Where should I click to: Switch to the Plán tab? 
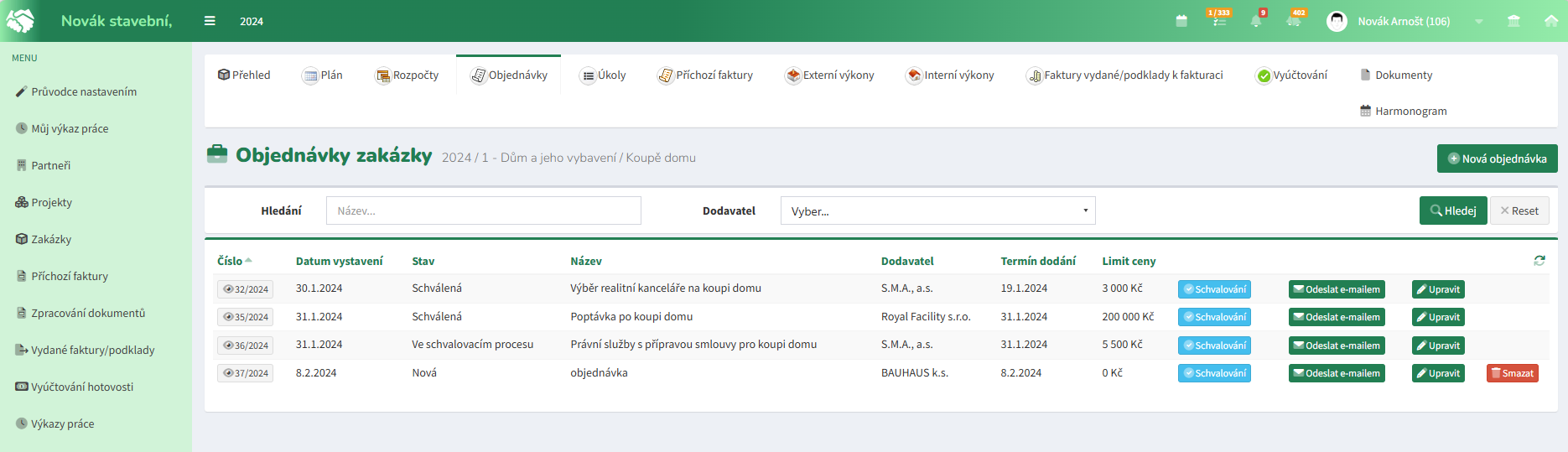pos(322,75)
